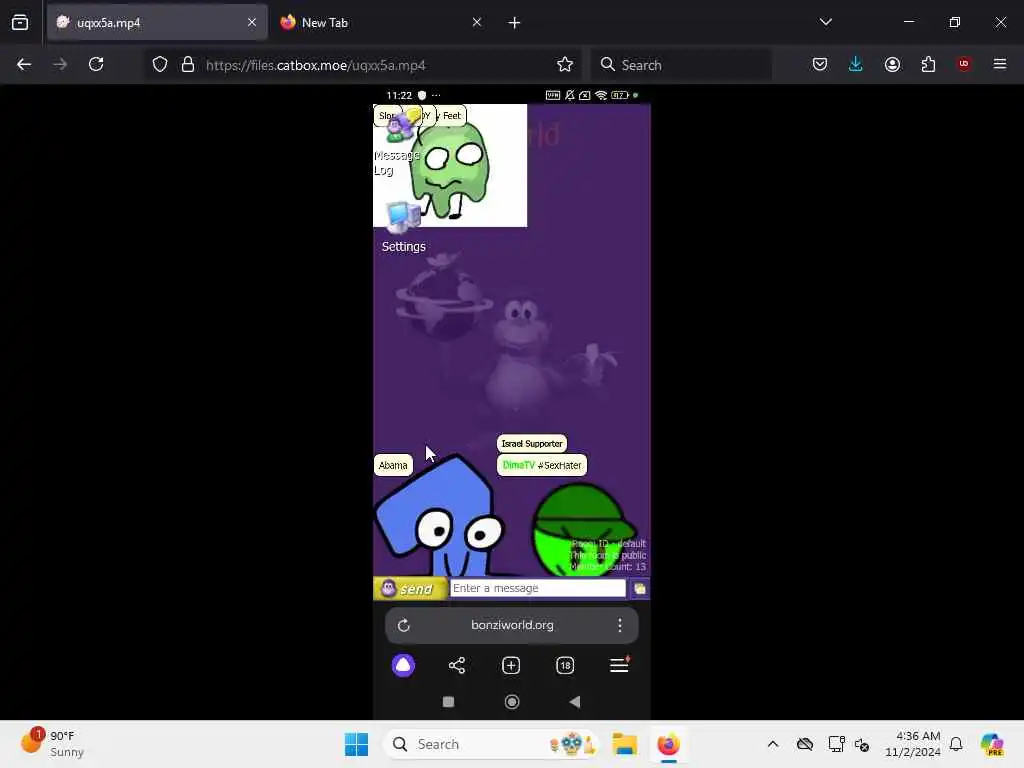Open tracking protection shield info
The image size is (1024, 768).
click(160, 65)
